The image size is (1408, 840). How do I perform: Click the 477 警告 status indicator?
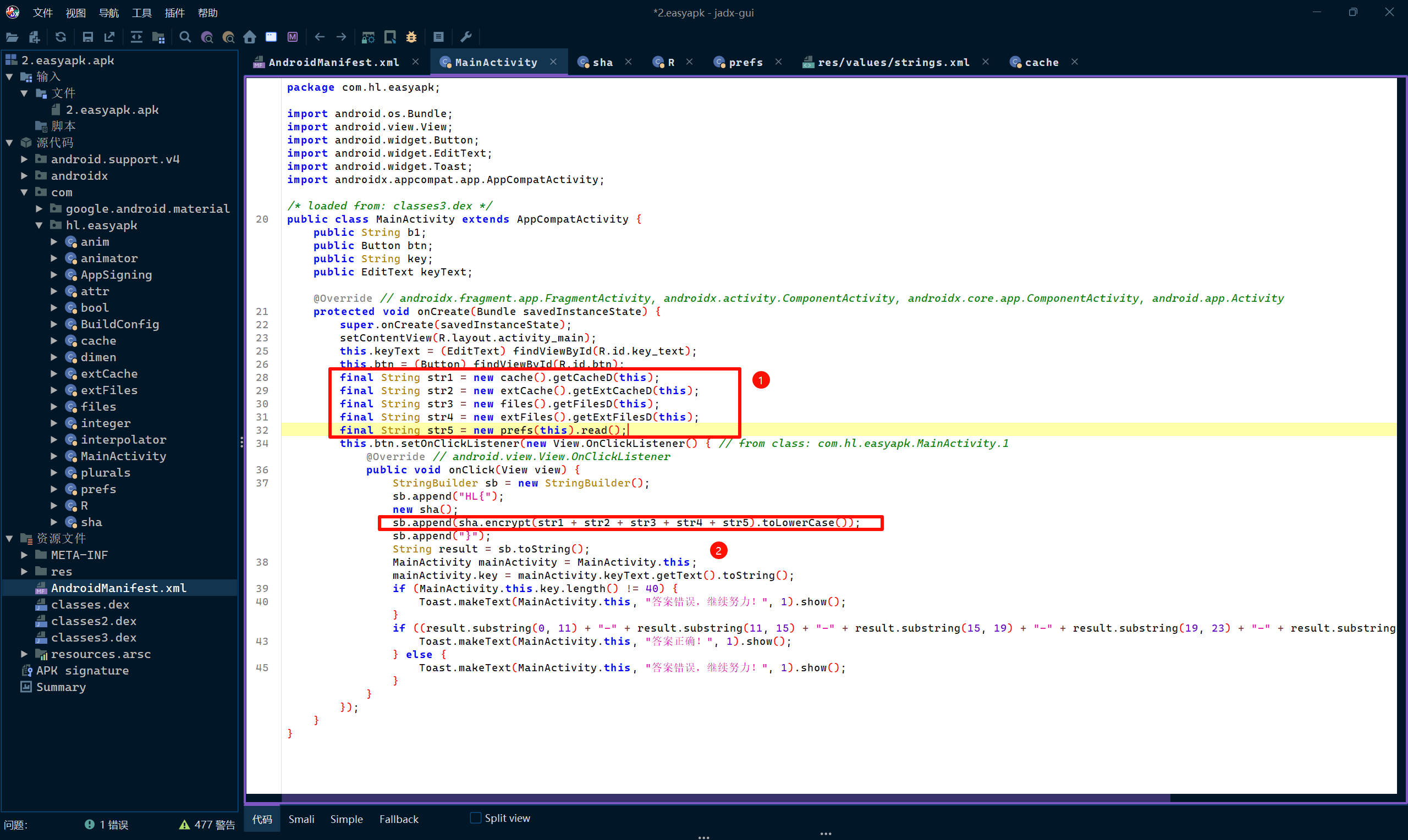tap(207, 825)
